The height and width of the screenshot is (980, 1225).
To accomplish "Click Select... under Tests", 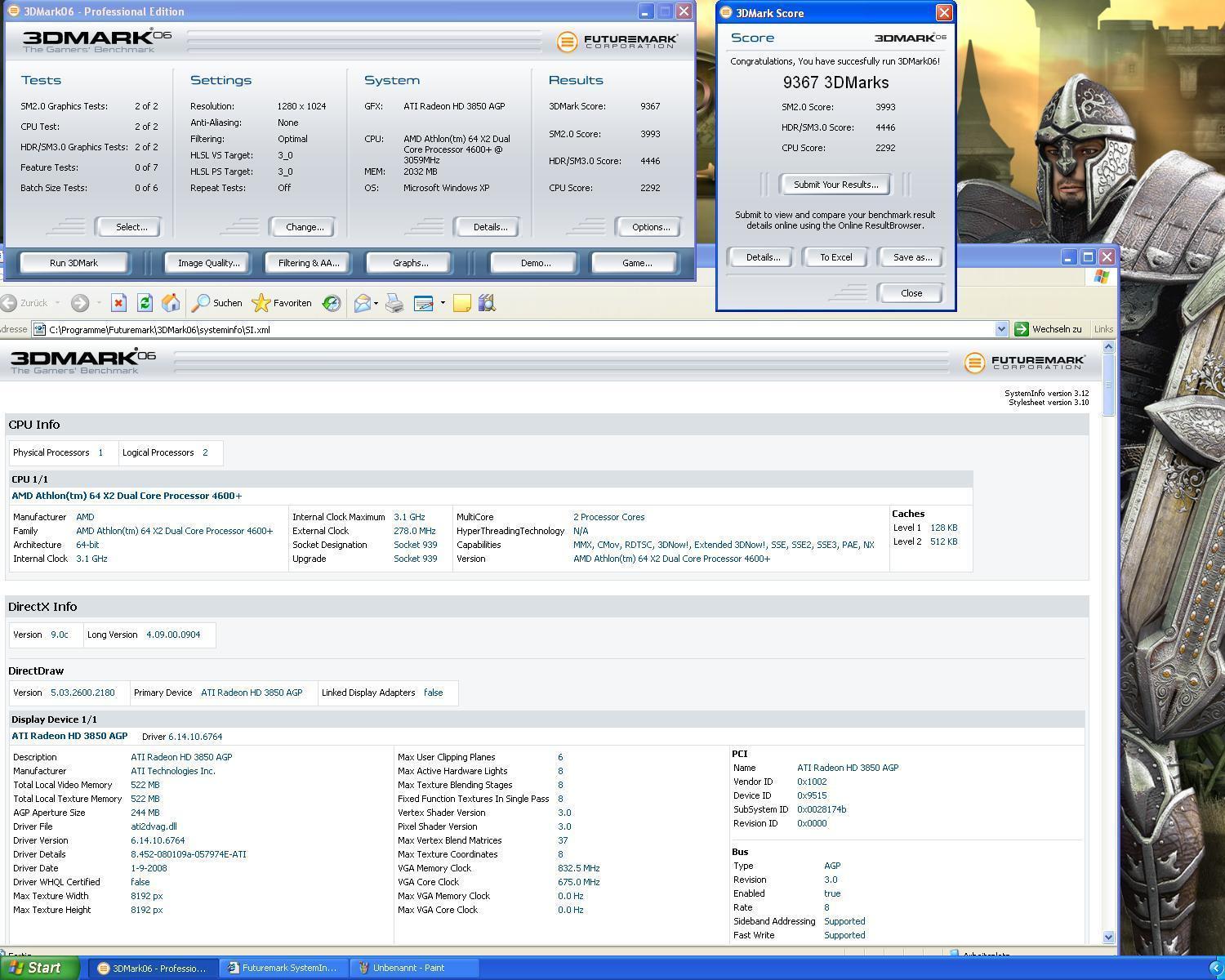I will click(x=131, y=227).
